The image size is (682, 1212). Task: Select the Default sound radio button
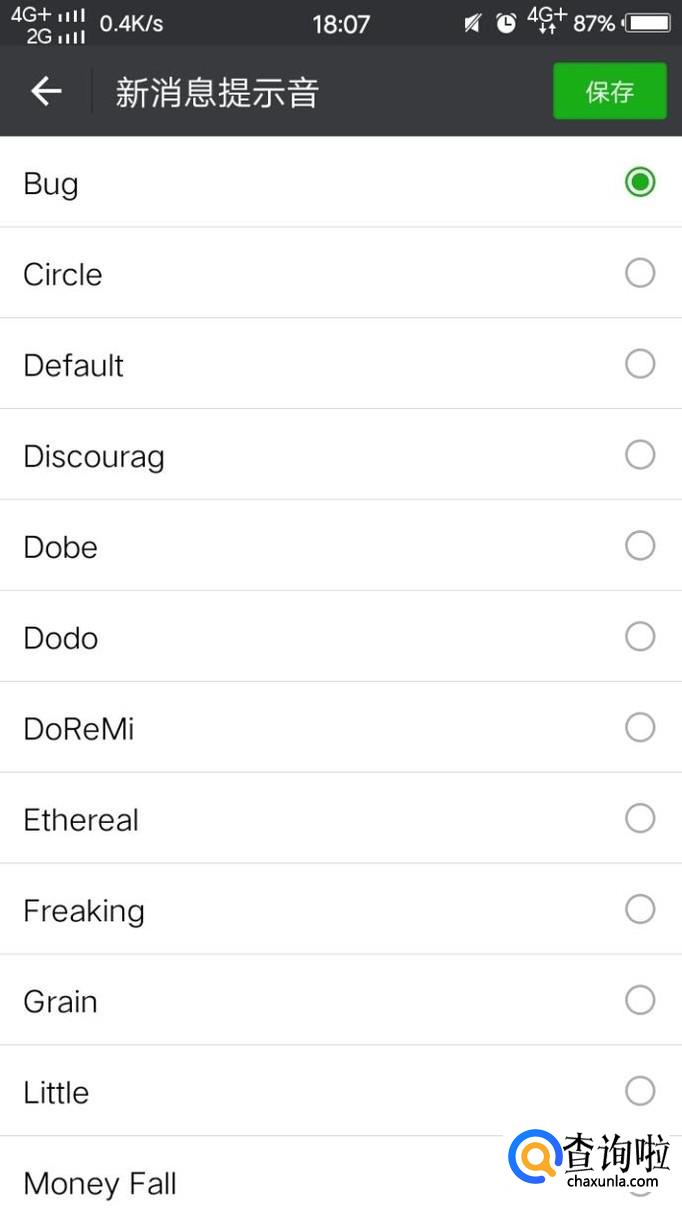point(640,364)
